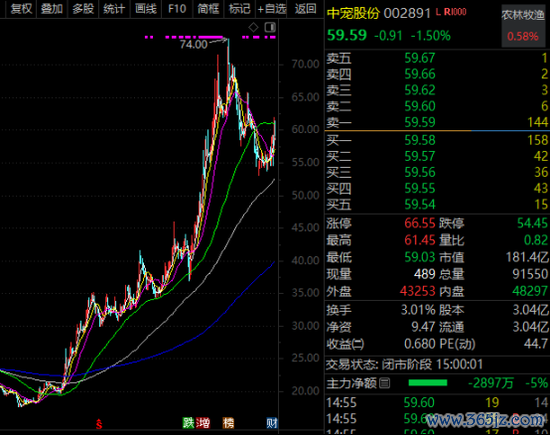Viewport: 550px width, 435px height.
Task: Select the 买四 row price 59.55
Action: click(x=420, y=188)
